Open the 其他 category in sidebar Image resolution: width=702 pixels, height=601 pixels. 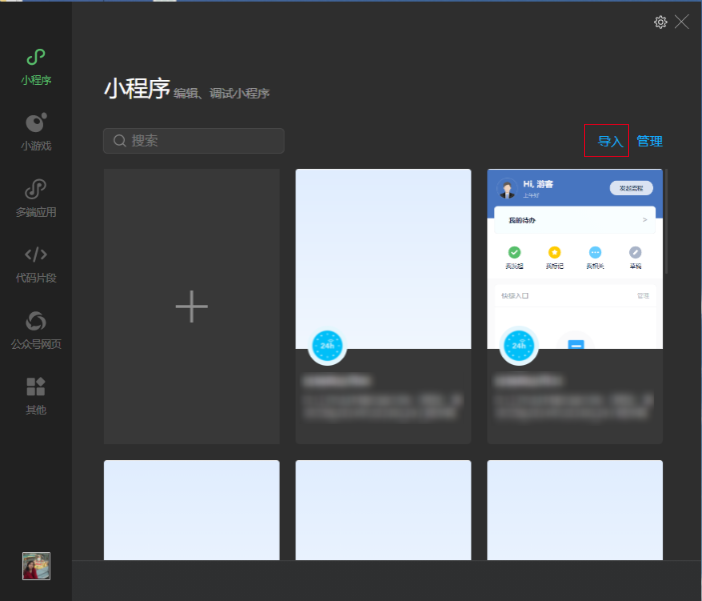pos(36,396)
